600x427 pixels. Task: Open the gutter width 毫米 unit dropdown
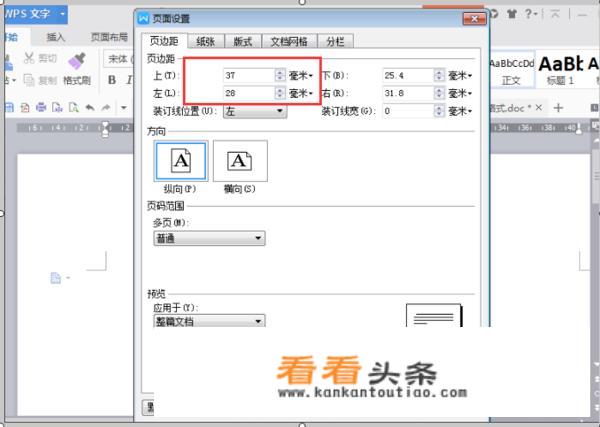pos(460,111)
